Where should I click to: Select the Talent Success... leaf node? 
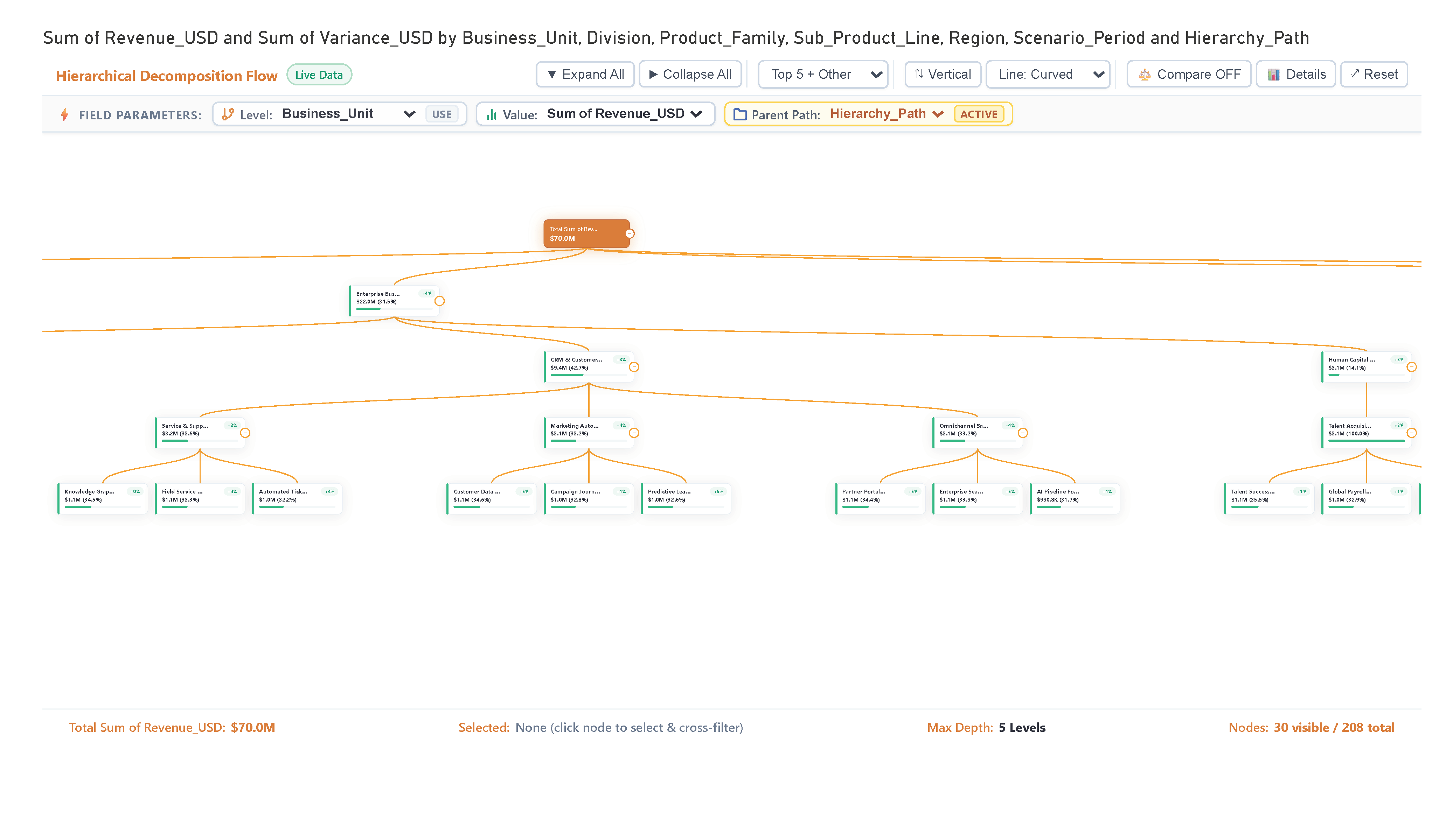(x=1269, y=499)
